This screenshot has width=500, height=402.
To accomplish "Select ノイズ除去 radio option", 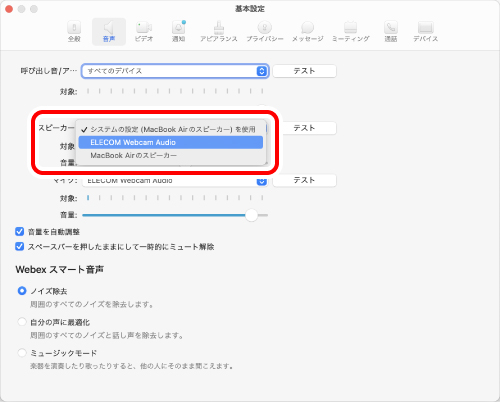I will 22,291.
